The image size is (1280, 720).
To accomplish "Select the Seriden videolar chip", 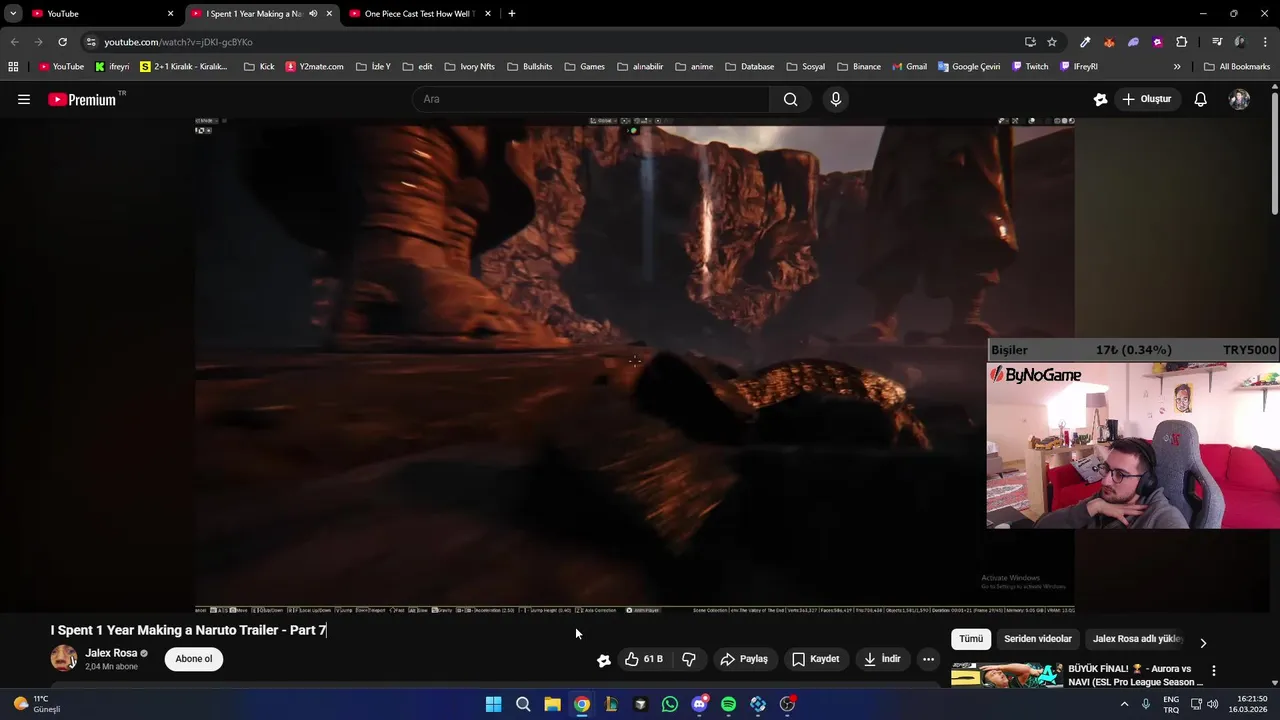I will point(1038,639).
